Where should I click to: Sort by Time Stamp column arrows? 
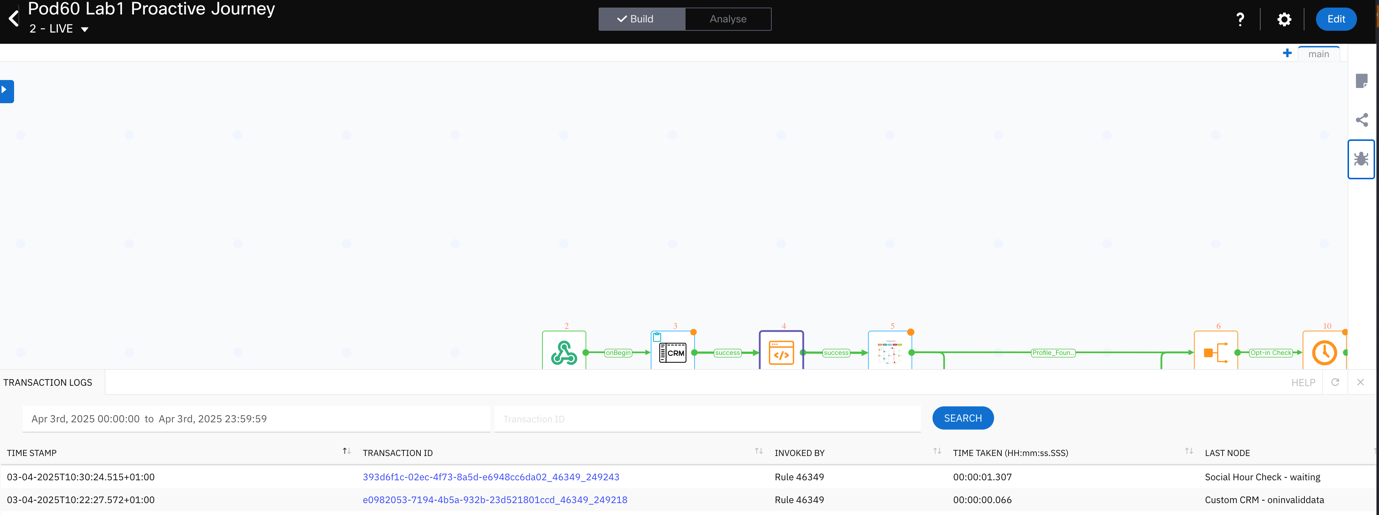pos(346,452)
